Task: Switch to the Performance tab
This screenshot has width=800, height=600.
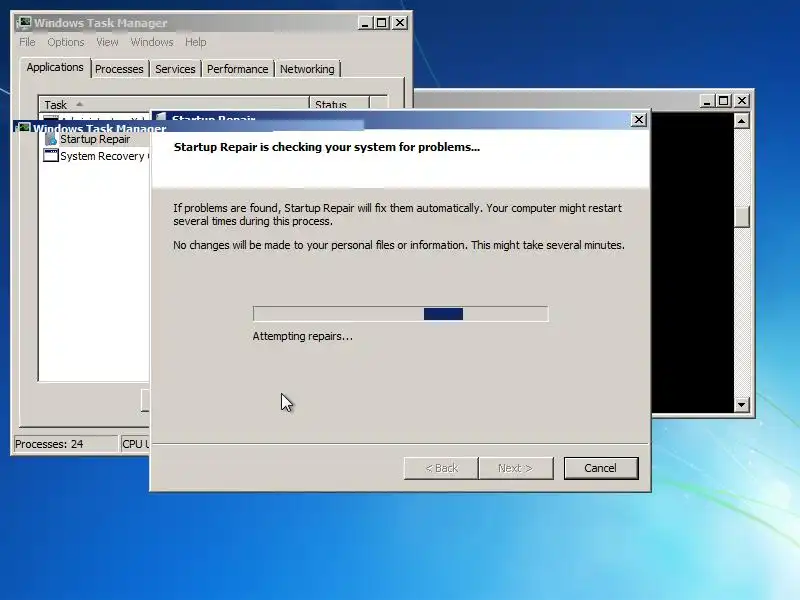Action: (x=237, y=69)
